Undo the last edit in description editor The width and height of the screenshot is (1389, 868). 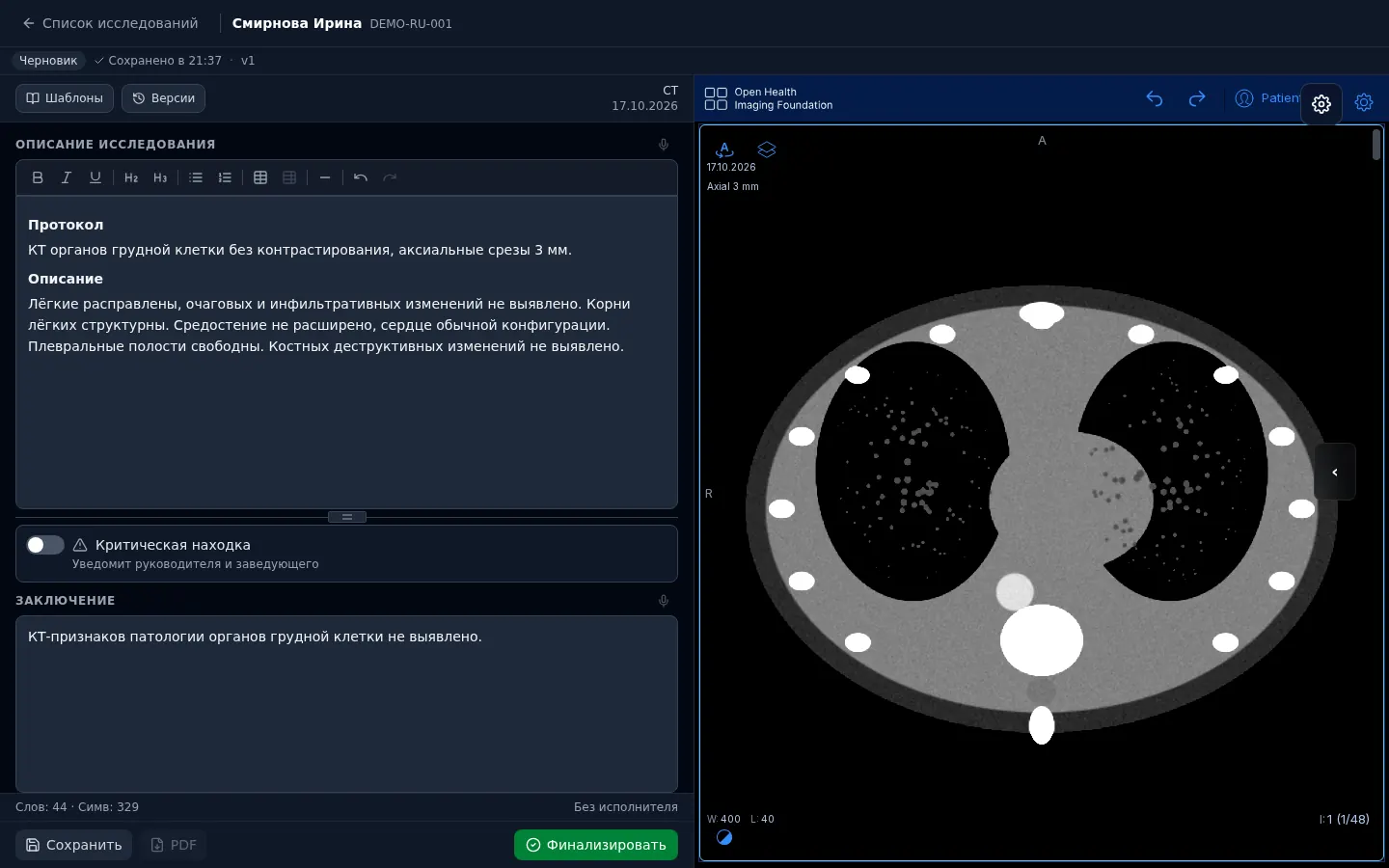pyautogui.click(x=361, y=177)
